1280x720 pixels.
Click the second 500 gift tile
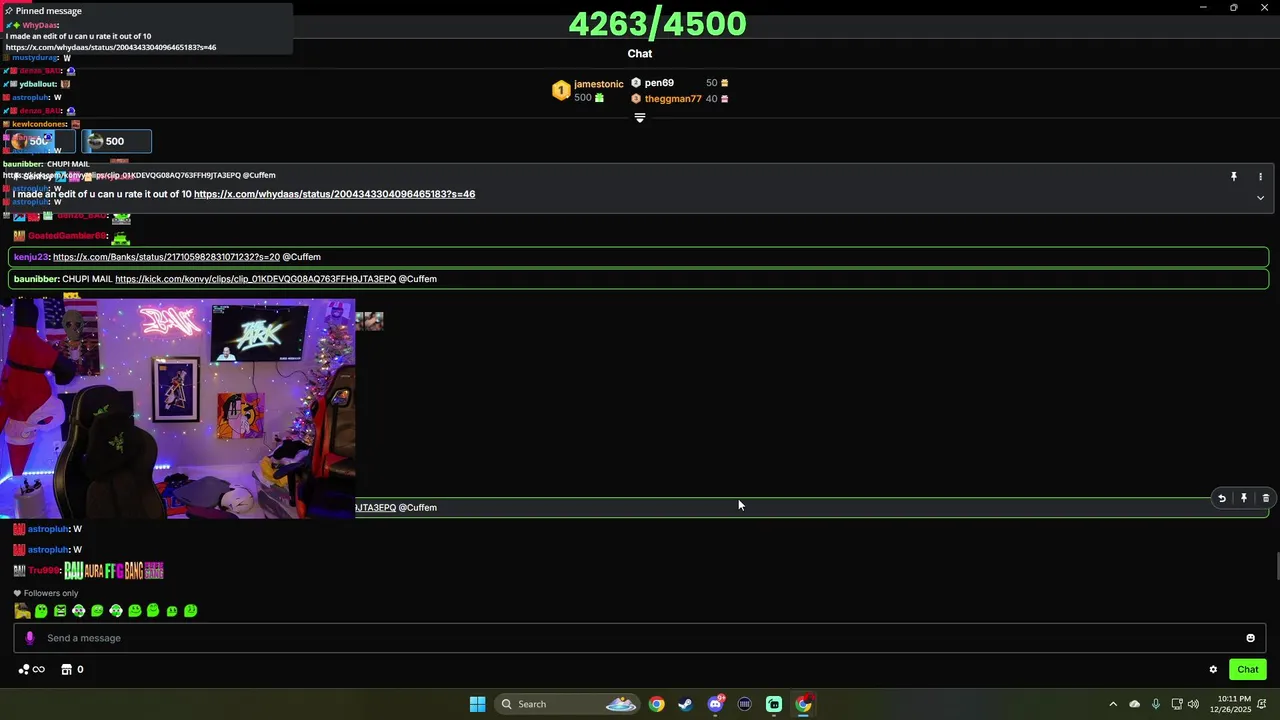pyautogui.click(x=116, y=141)
